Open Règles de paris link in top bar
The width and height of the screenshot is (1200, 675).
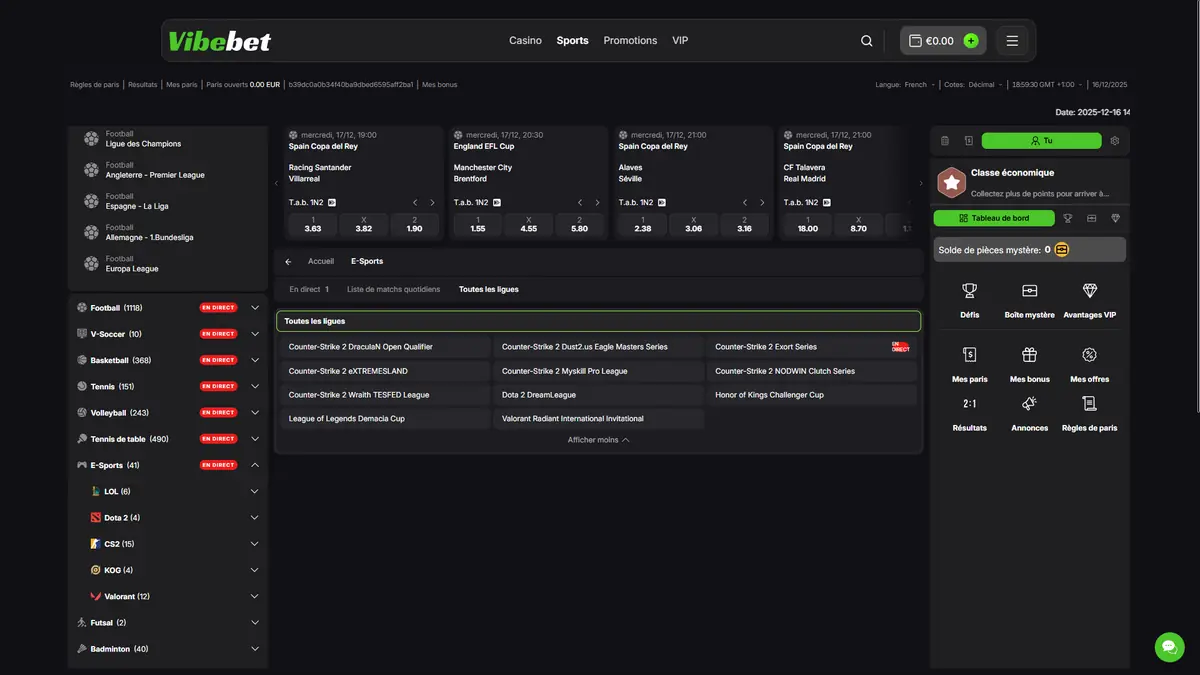click(x=95, y=85)
